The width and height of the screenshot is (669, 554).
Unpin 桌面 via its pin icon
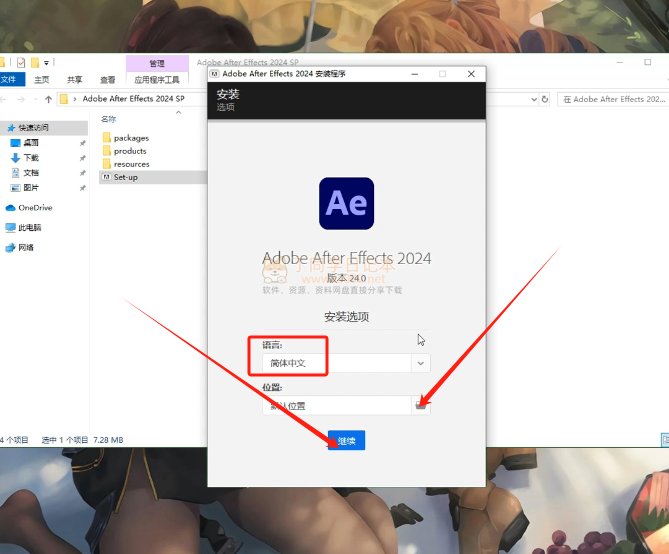(x=83, y=143)
